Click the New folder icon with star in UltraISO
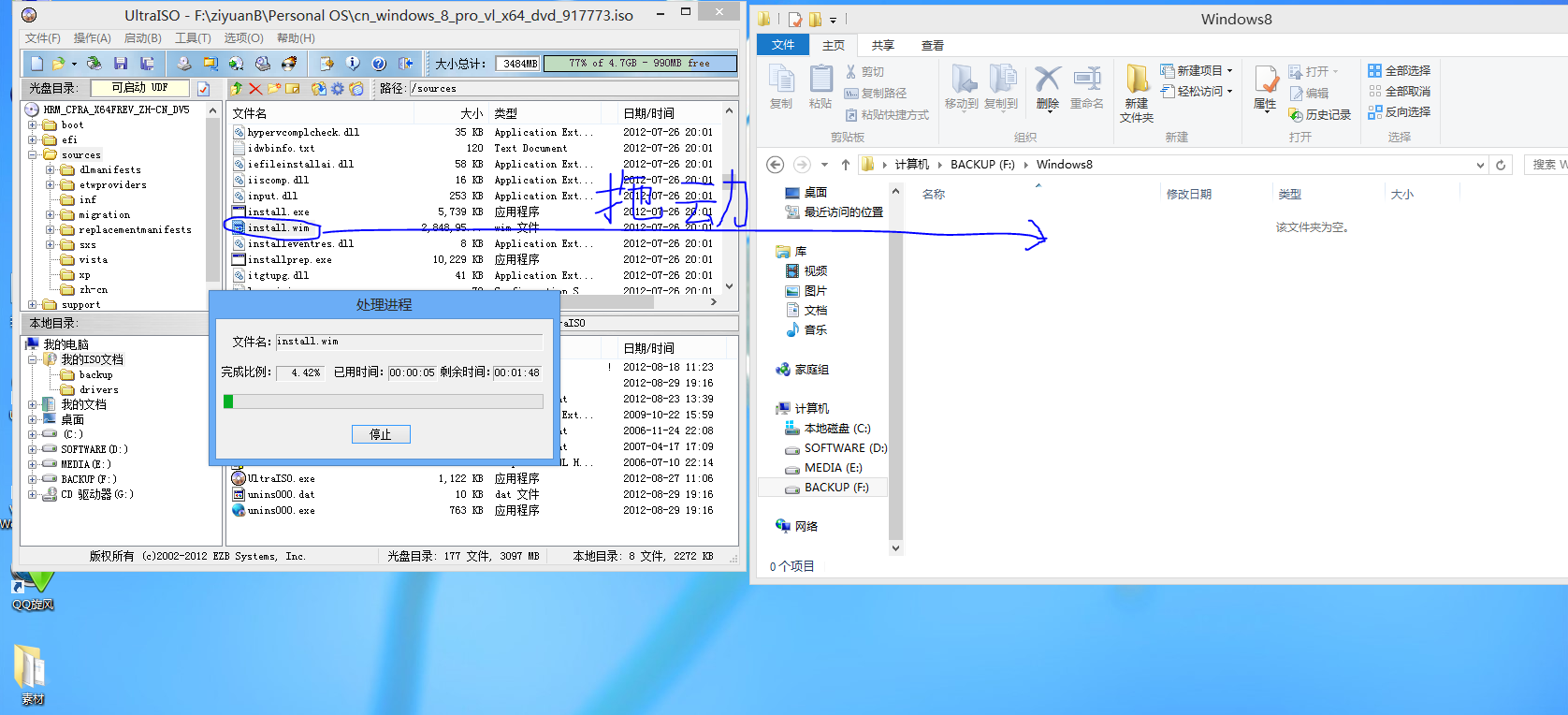The width and height of the screenshot is (1568, 715). [274, 89]
